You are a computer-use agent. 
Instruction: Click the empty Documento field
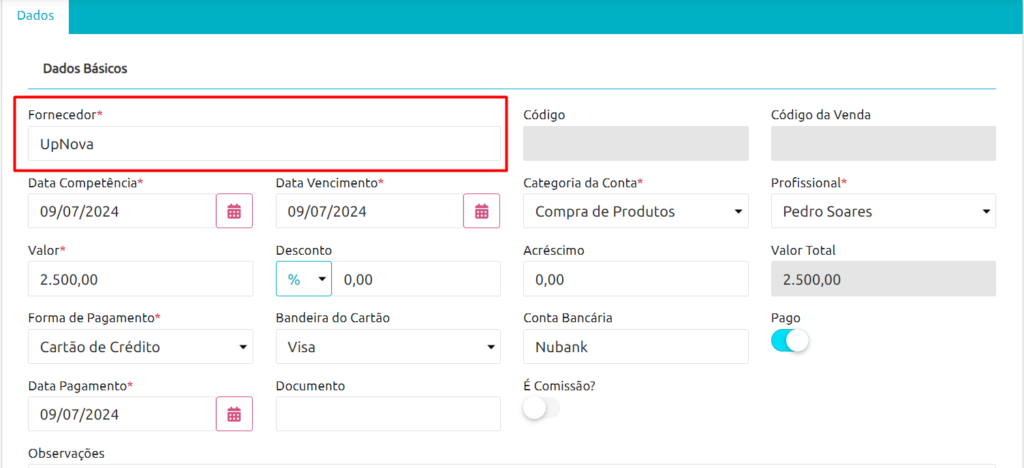click(x=388, y=414)
